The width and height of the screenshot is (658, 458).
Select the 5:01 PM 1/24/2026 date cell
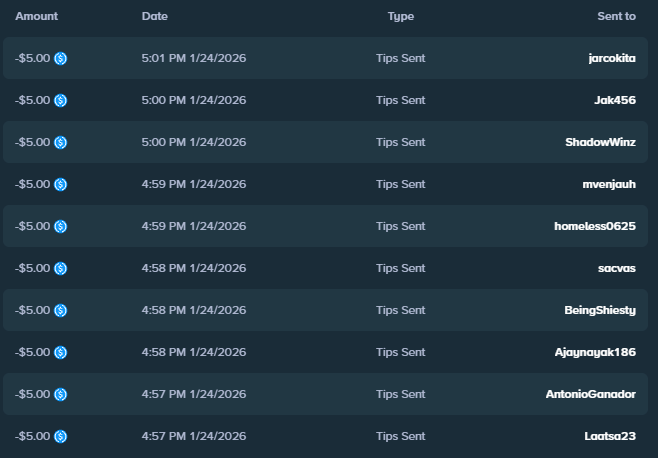pyautogui.click(x=194, y=58)
